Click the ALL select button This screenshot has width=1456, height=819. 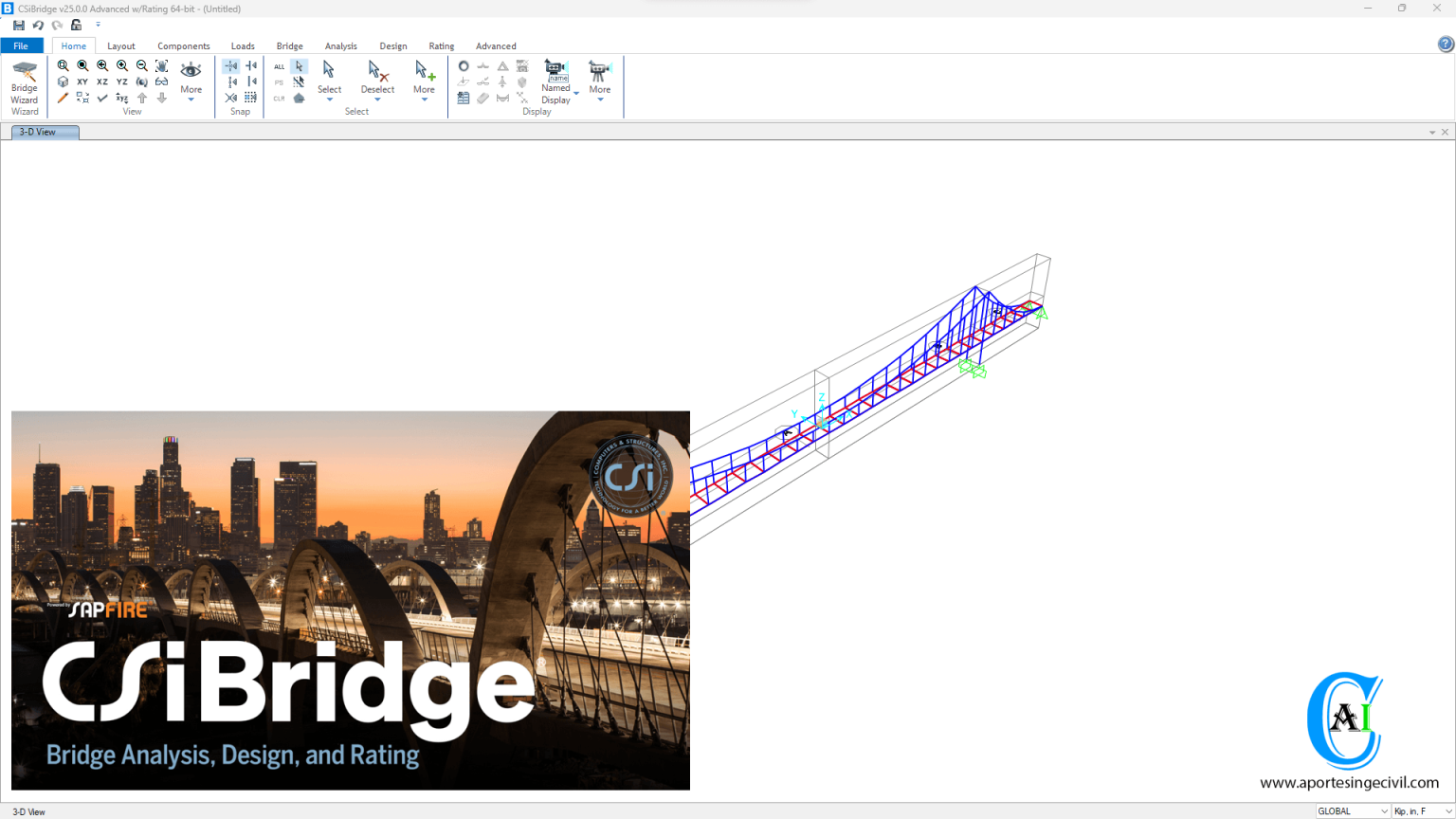(280, 66)
